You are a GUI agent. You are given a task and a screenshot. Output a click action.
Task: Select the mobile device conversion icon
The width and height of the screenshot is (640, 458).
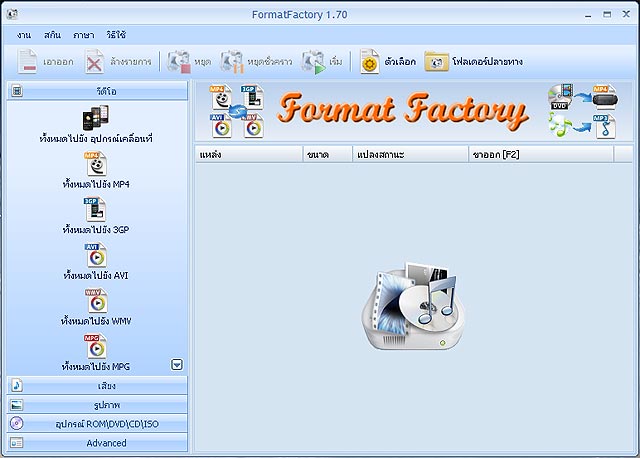[x=96, y=117]
